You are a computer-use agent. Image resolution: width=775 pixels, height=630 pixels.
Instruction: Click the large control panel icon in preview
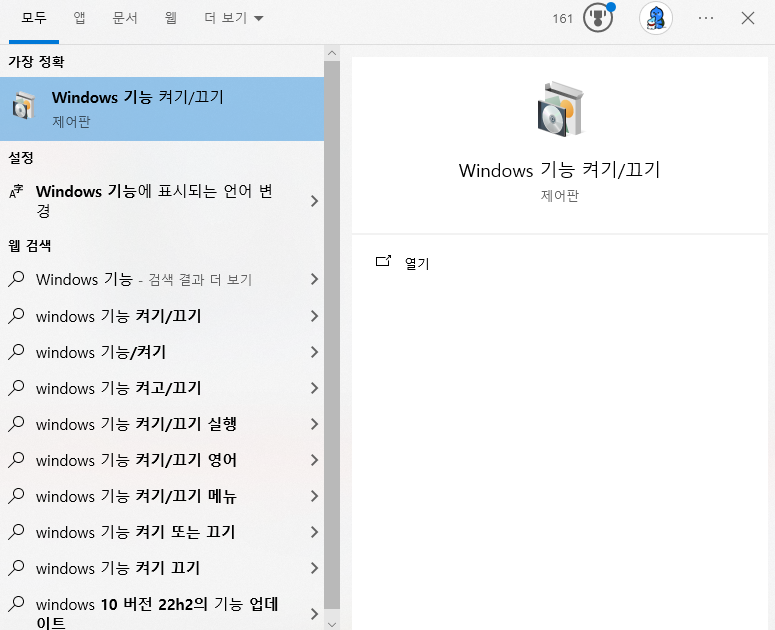click(560, 109)
